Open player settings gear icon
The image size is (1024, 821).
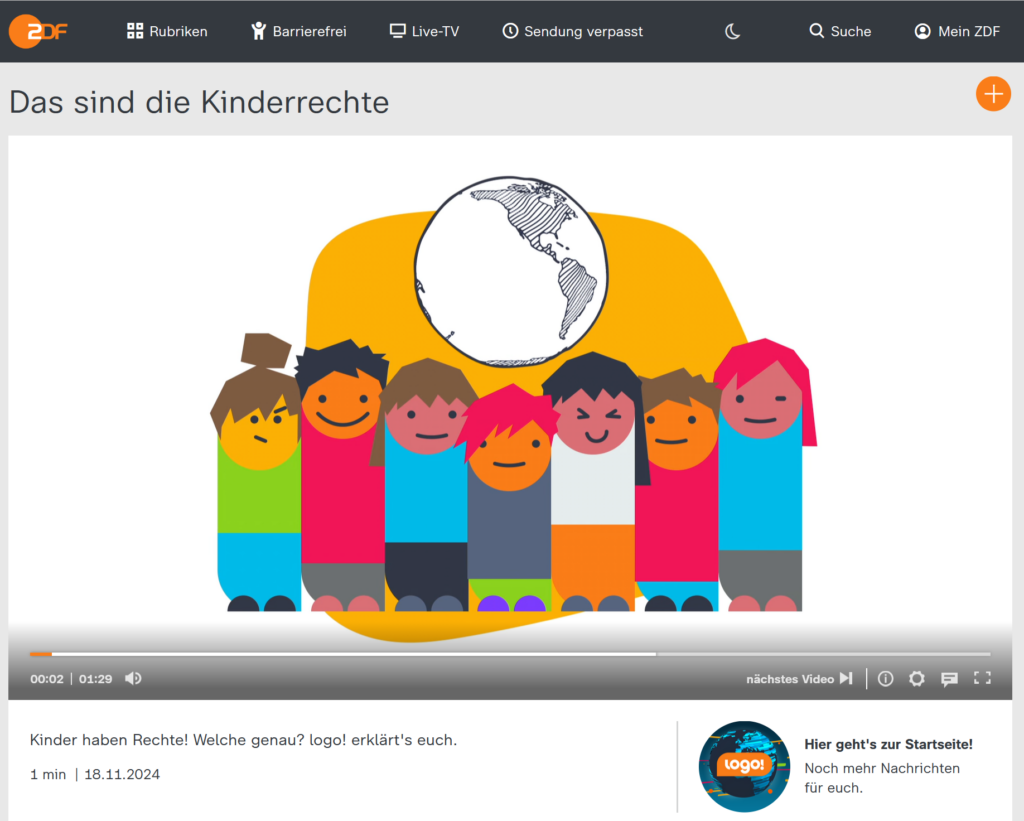pyautogui.click(x=916, y=678)
